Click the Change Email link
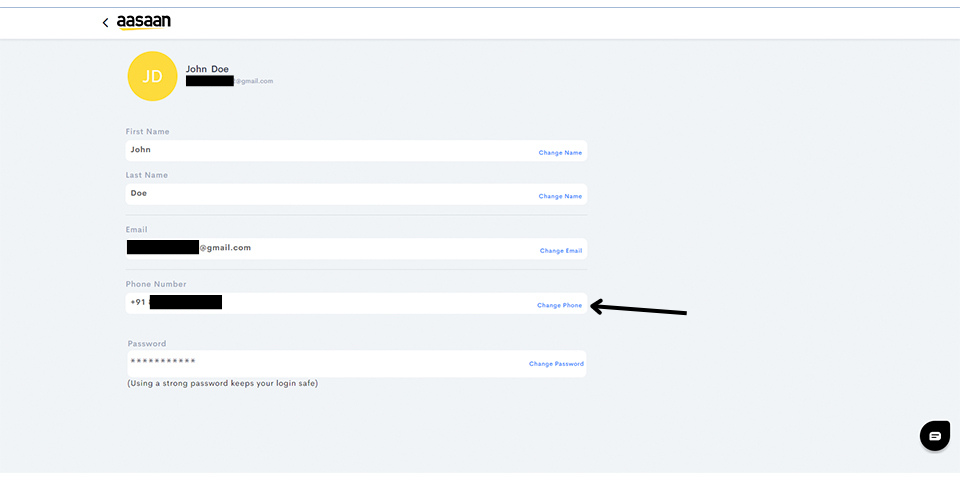The height and width of the screenshot is (480, 960). pos(561,250)
